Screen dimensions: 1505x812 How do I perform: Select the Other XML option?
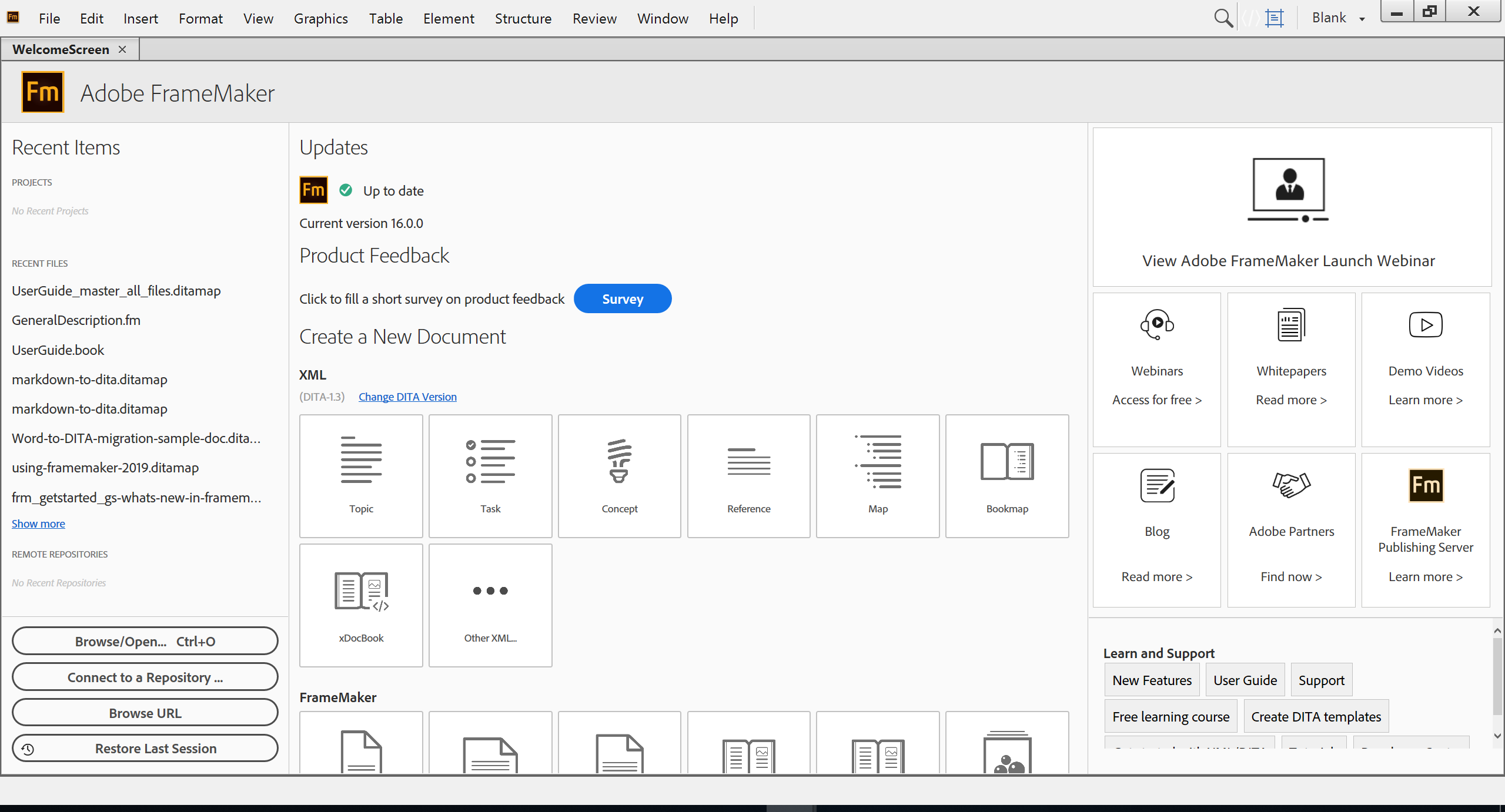[x=490, y=605]
